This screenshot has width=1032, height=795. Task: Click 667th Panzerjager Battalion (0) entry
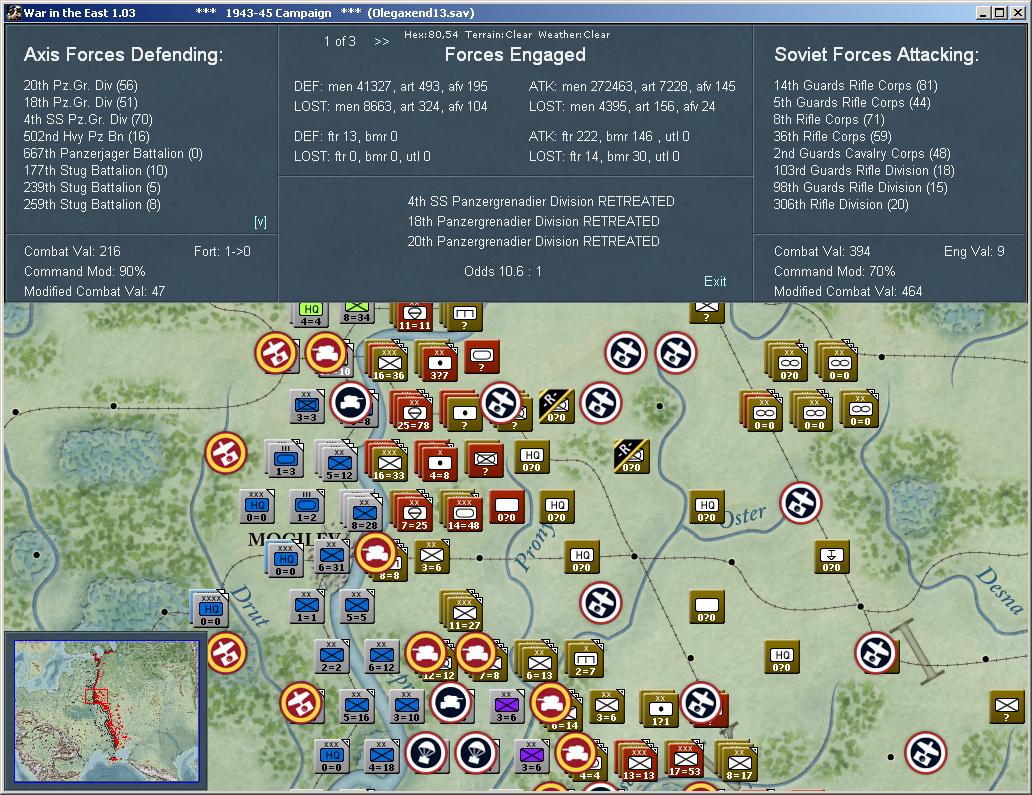113,154
